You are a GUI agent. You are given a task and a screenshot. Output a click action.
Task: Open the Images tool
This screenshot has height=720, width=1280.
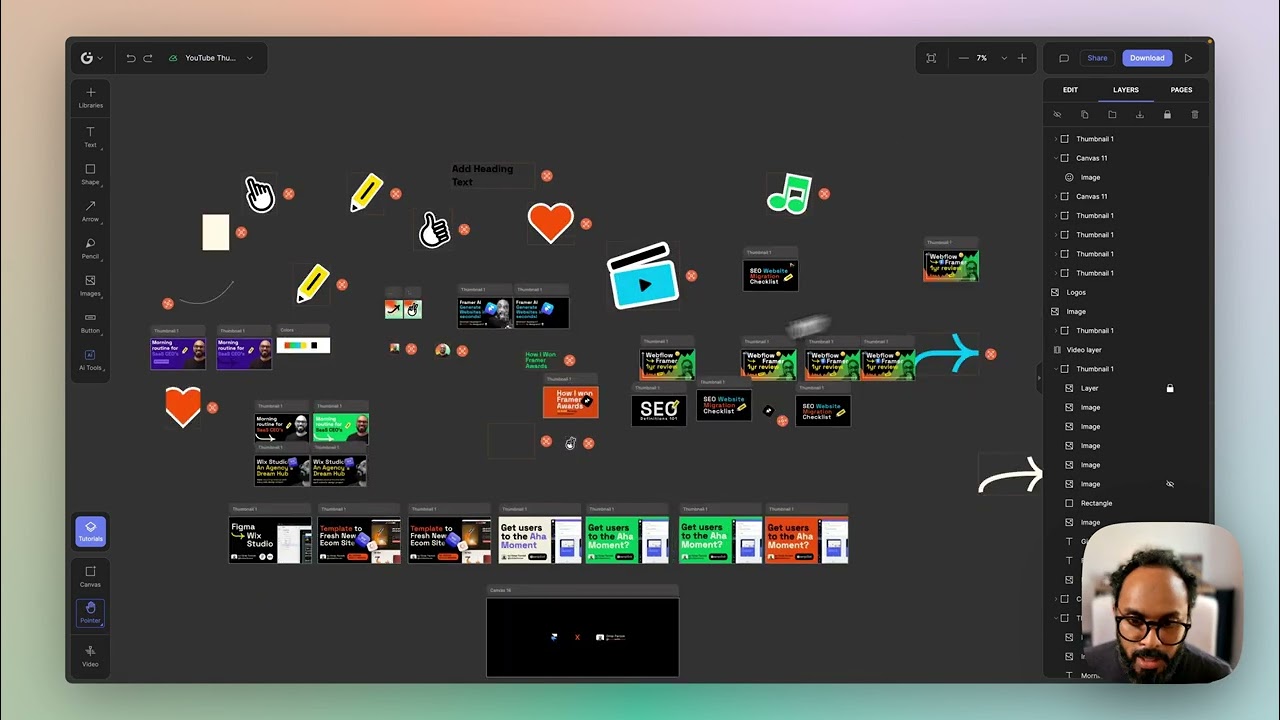tap(90, 285)
